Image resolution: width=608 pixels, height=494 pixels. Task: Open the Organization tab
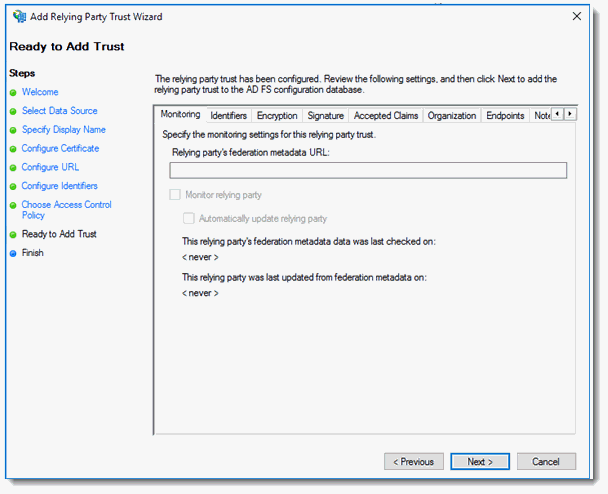coord(452,116)
